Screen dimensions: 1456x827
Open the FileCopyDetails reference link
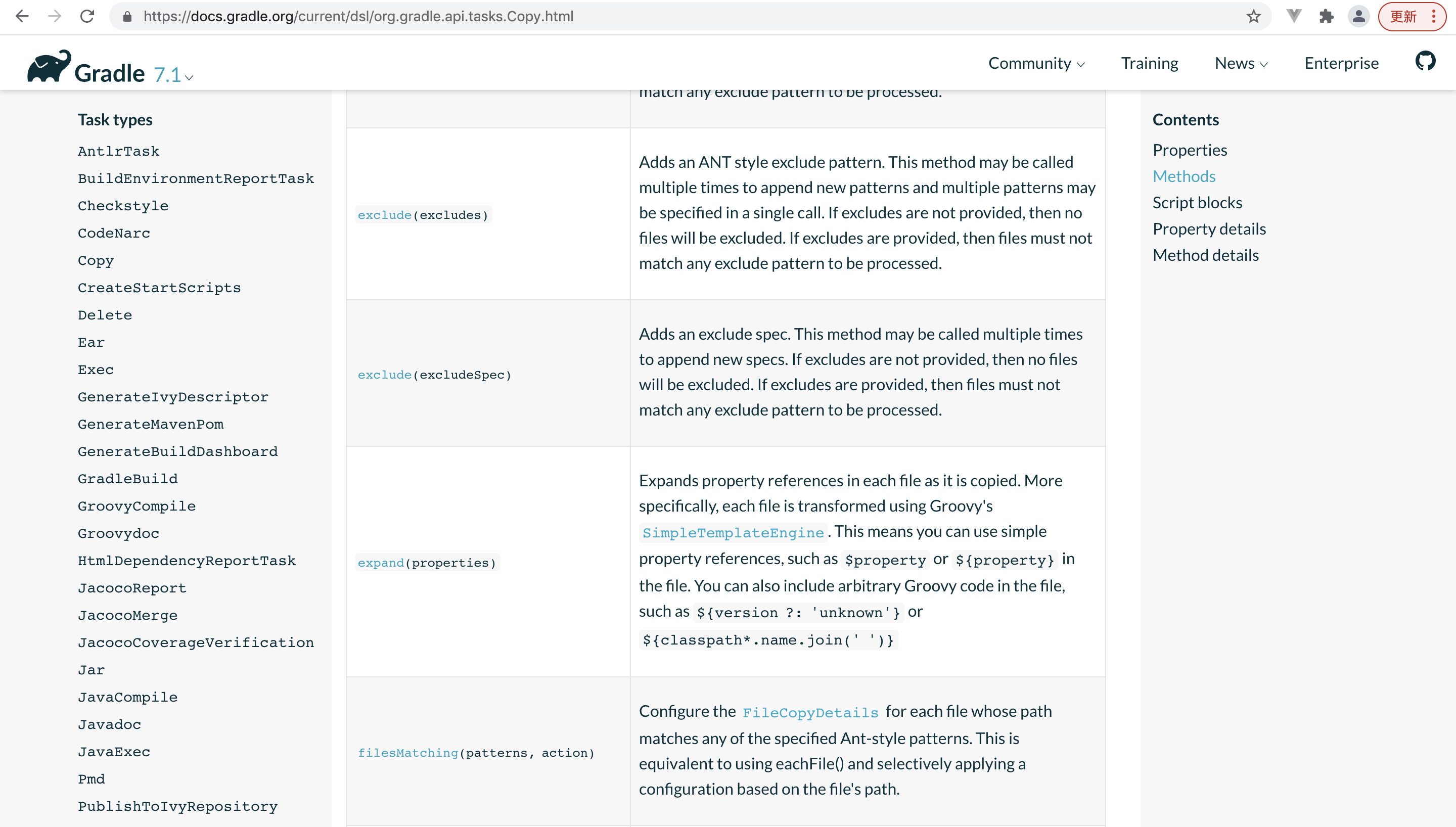tap(810, 712)
